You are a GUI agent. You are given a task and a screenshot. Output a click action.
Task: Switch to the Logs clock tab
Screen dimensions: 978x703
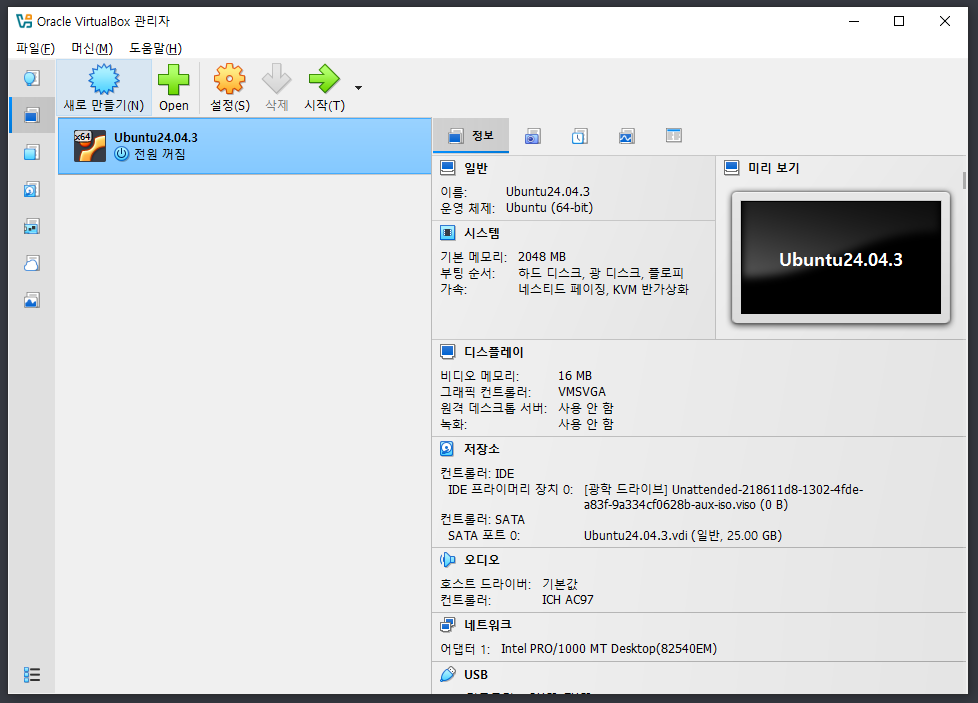tap(579, 136)
